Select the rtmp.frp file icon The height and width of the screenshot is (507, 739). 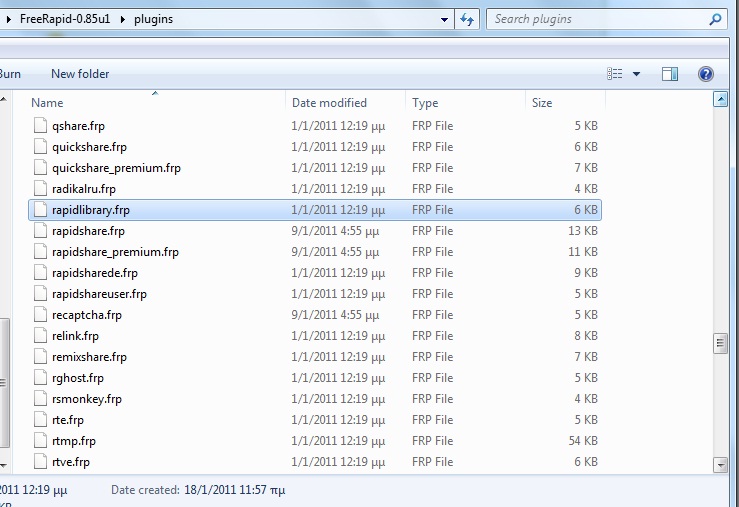(x=40, y=441)
